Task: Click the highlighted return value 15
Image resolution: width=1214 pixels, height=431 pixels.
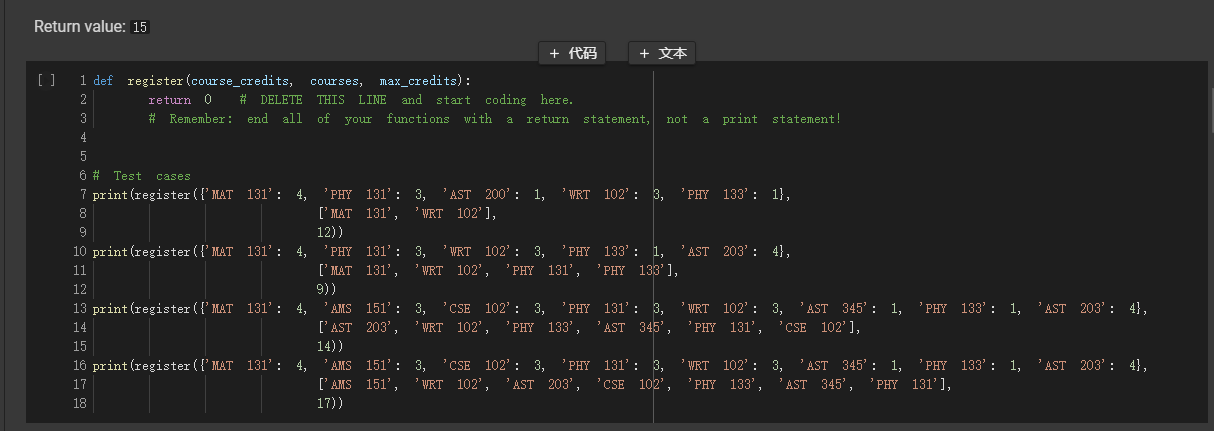Action: pyautogui.click(x=140, y=27)
